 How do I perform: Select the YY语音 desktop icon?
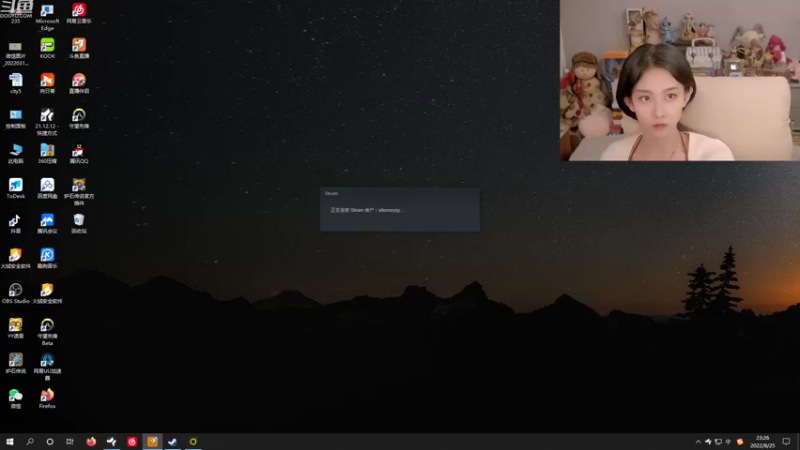tap(16, 329)
